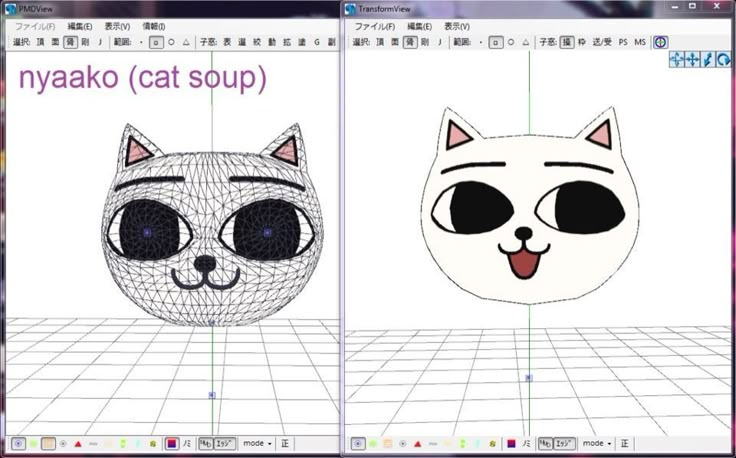The width and height of the screenshot is (736, 458).
Task: Open mode dropdown in TransformView bottom bar
Action: [x=597, y=443]
